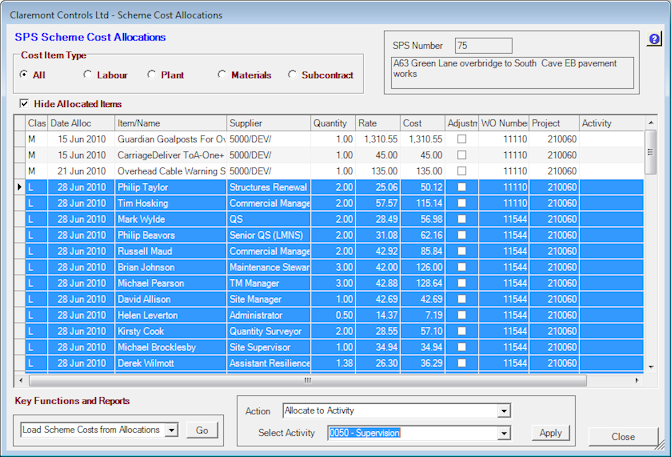The image size is (671, 457).
Task: Tick Adjustment box for Helen Leverton row
Action: (x=461, y=315)
